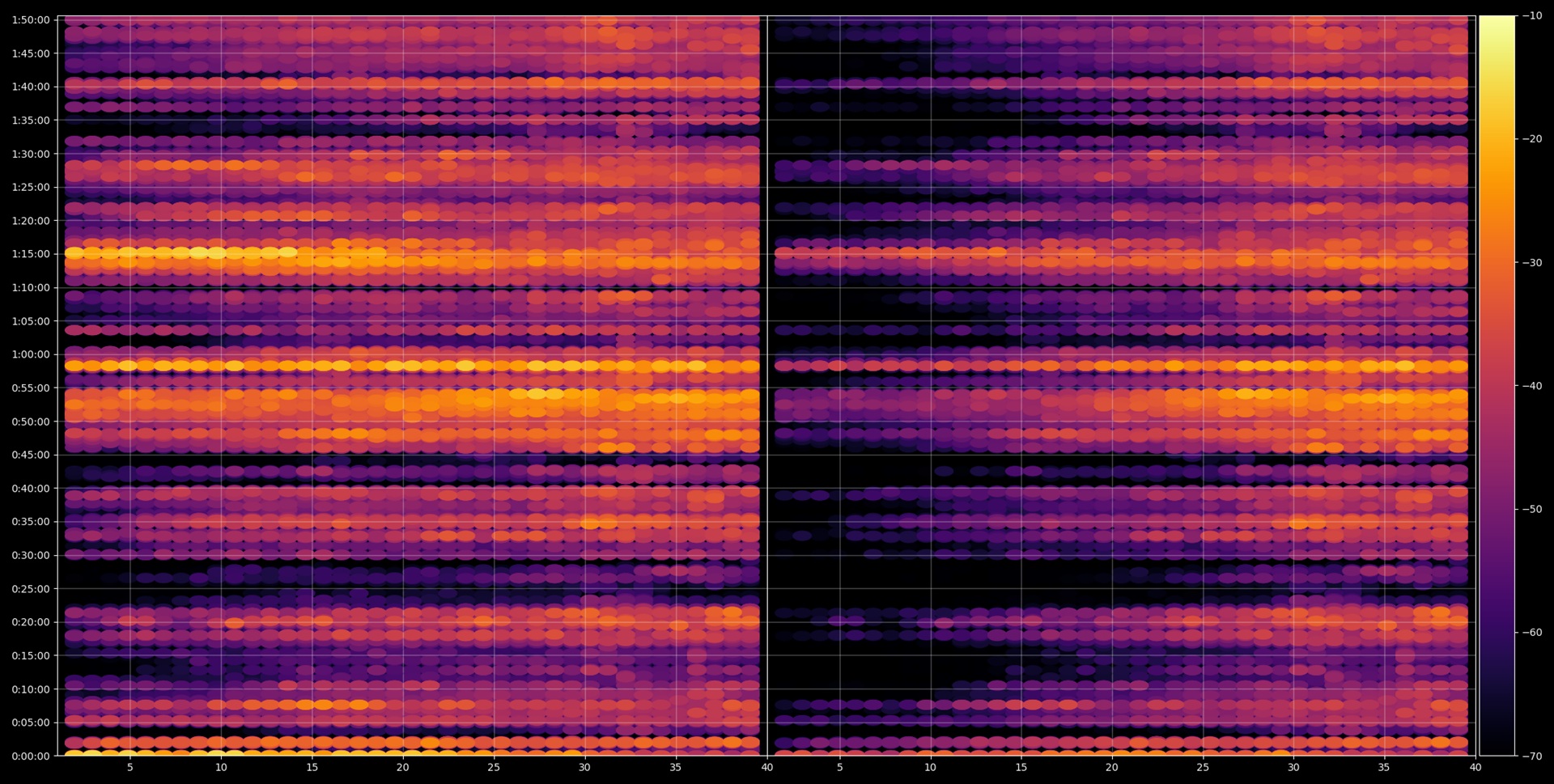
Task: Pick the 0:15:00 time-axis label
Action: 31,655
